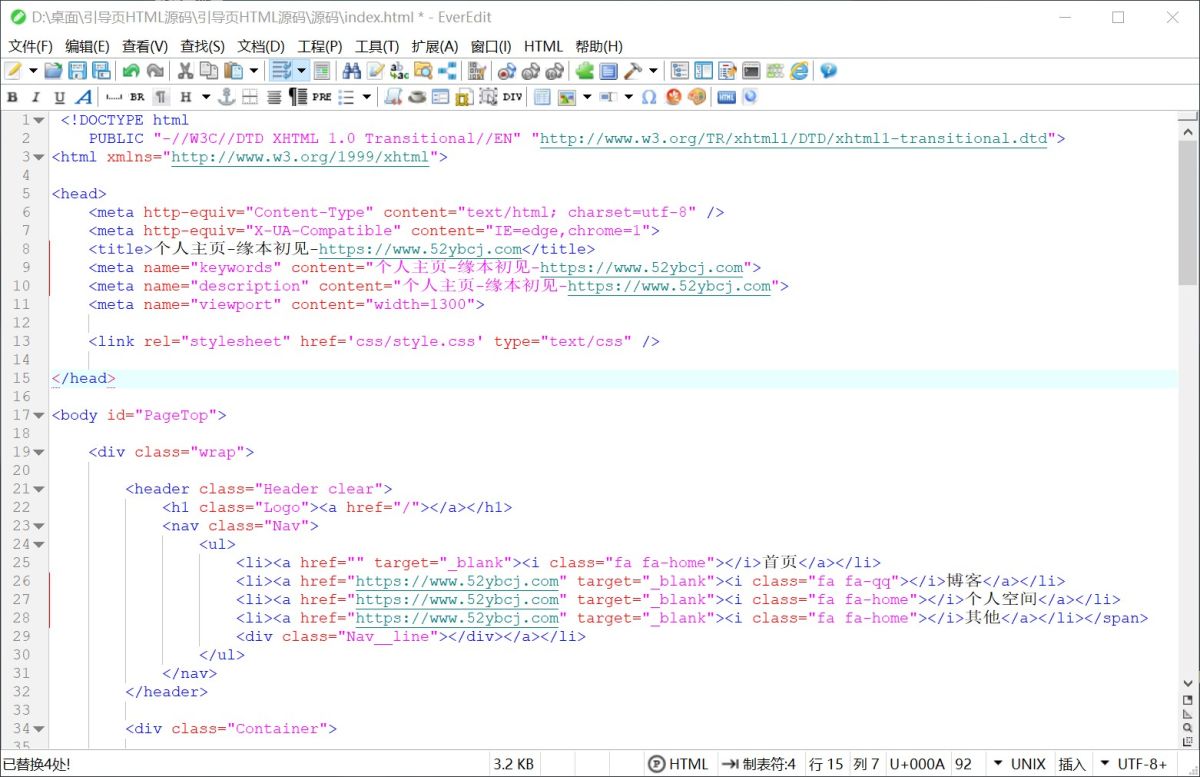The width and height of the screenshot is (1200, 777).
Task: Click the 3.2 KB file size
Action: coord(514,764)
